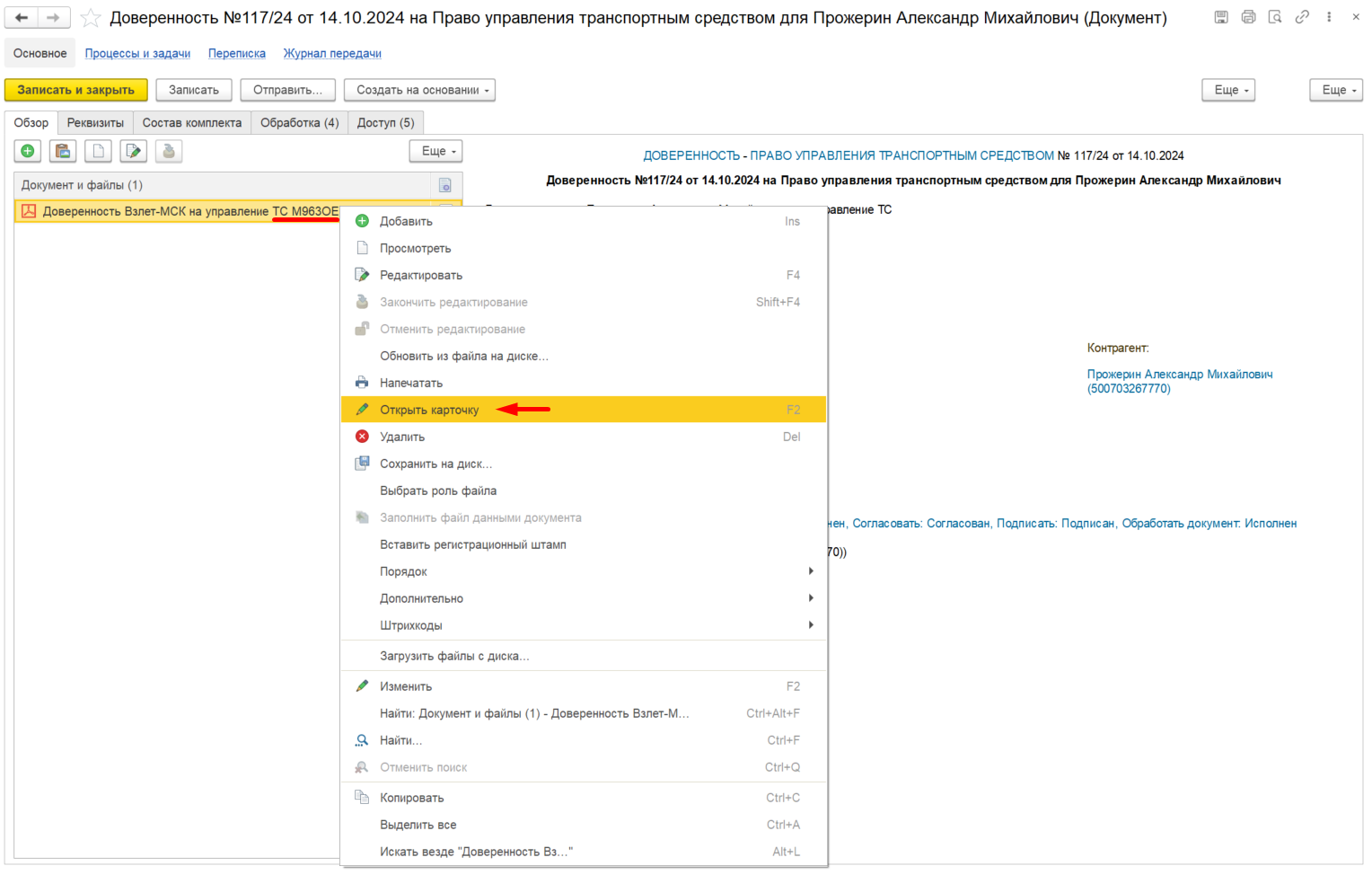This screenshot has height=875, width=1372.
Task: Click the Записать и закрыть button
Action: point(76,90)
